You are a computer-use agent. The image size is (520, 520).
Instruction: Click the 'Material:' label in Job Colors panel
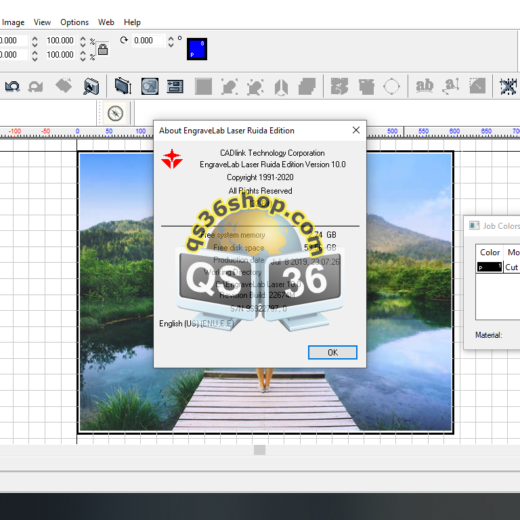[488, 335]
